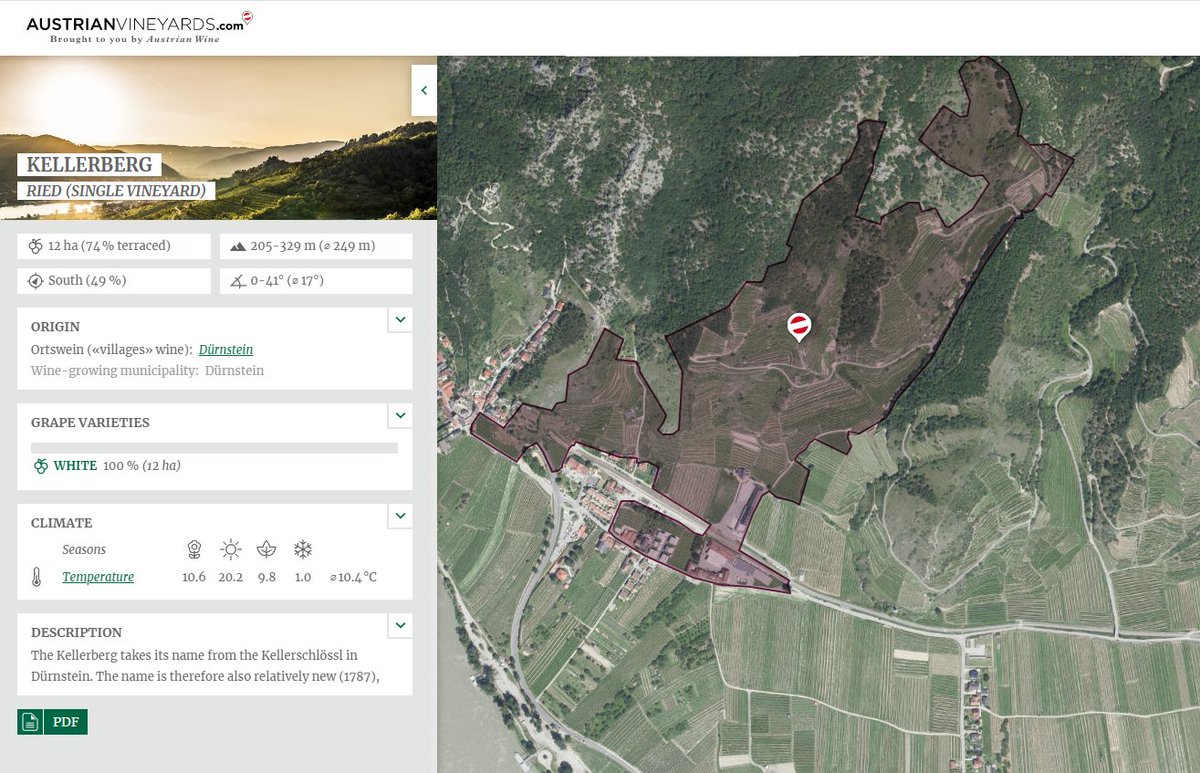Click the 0-41° slope value

click(287, 281)
